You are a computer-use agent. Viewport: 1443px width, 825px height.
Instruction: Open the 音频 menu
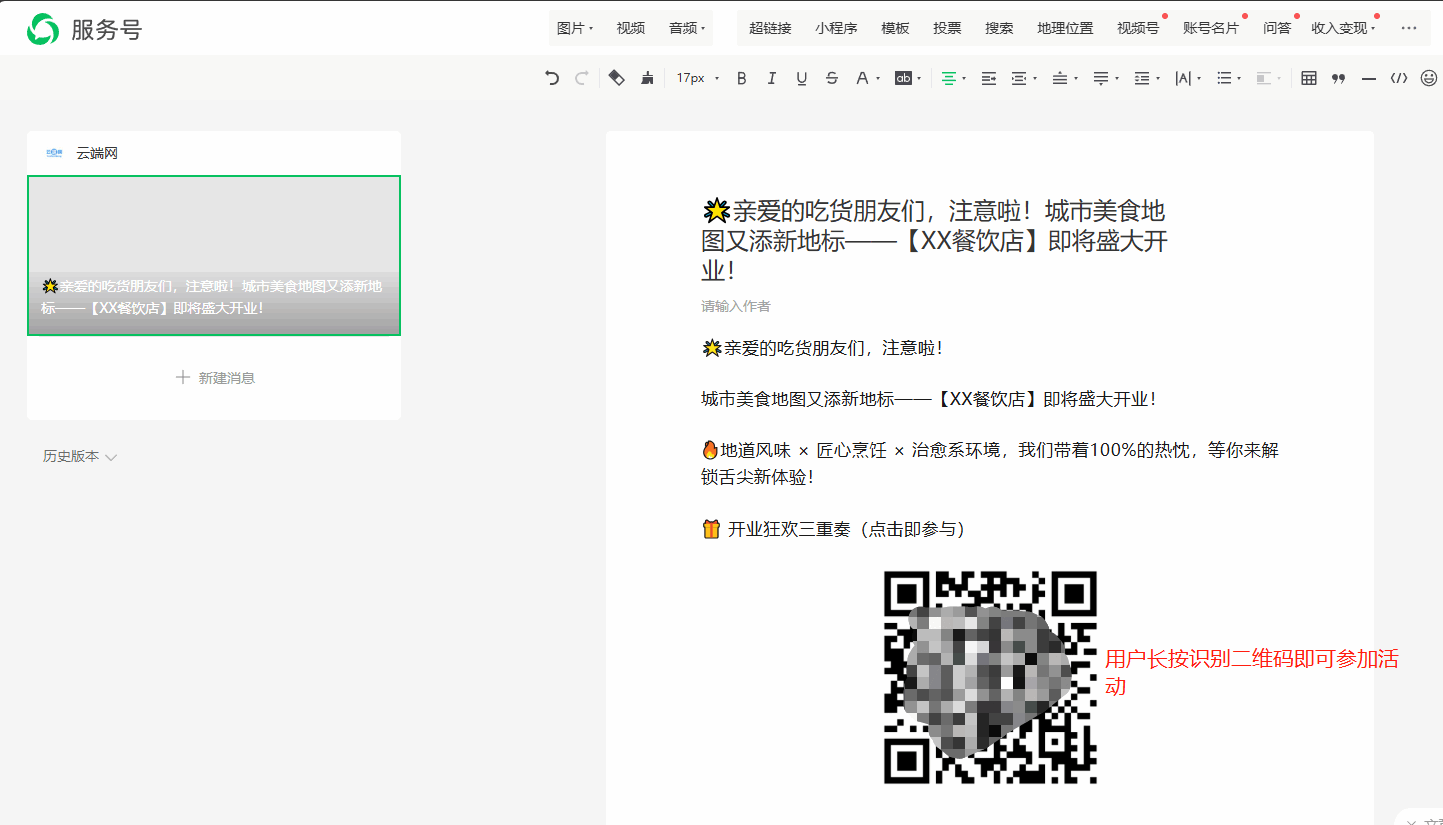pyautogui.click(x=687, y=28)
